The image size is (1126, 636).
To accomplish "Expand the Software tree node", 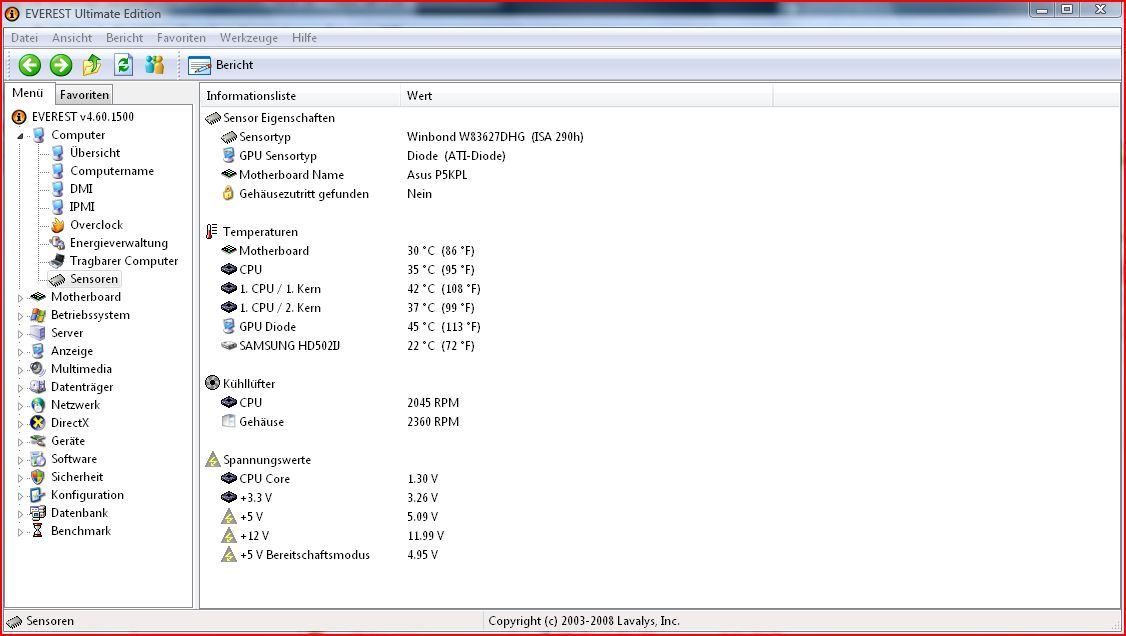I will pos(20,459).
